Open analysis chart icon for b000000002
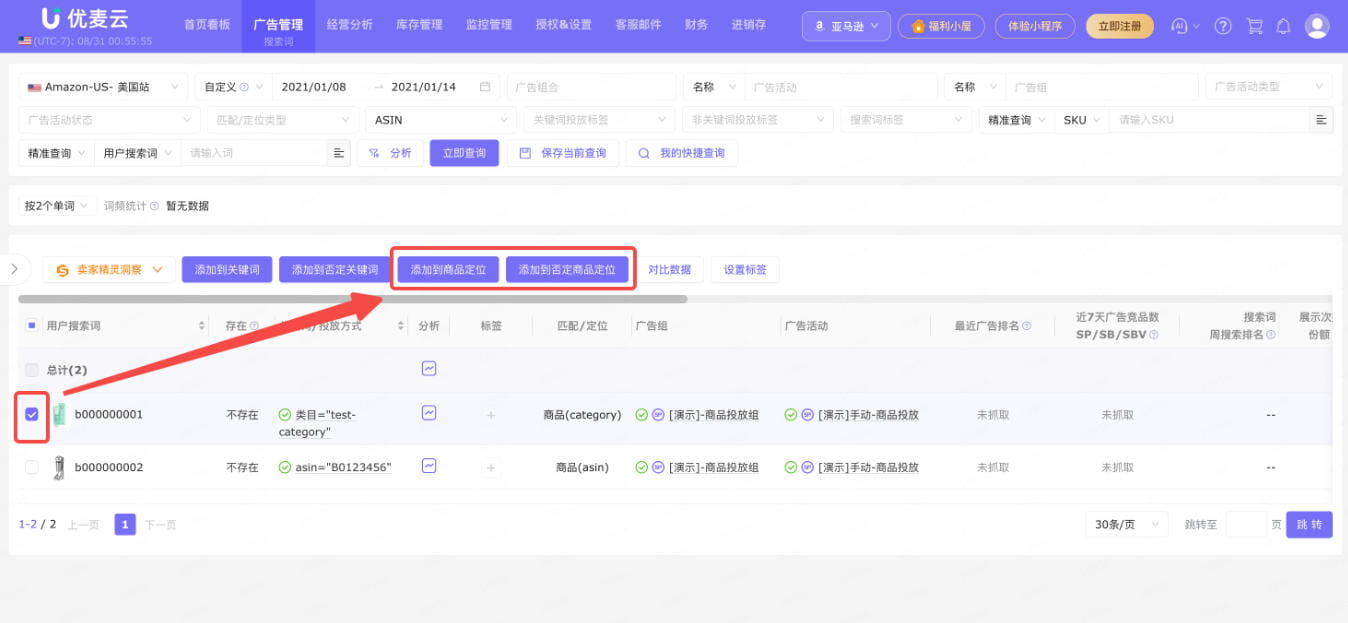The height and width of the screenshot is (623, 1348). (429, 465)
